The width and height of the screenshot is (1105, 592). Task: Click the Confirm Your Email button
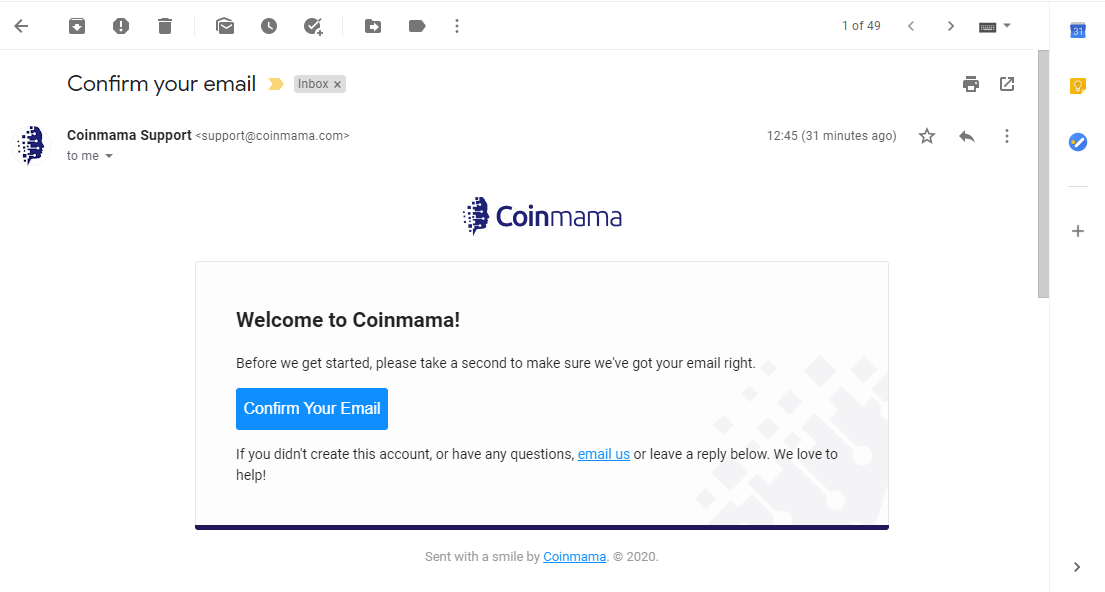point(311,409)
